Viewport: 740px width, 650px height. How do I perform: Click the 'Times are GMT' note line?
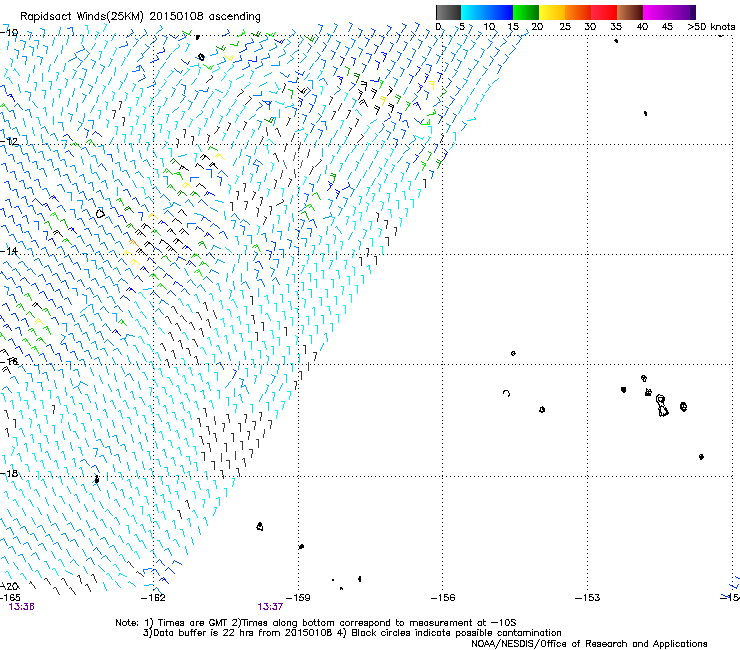coord(316,623)
